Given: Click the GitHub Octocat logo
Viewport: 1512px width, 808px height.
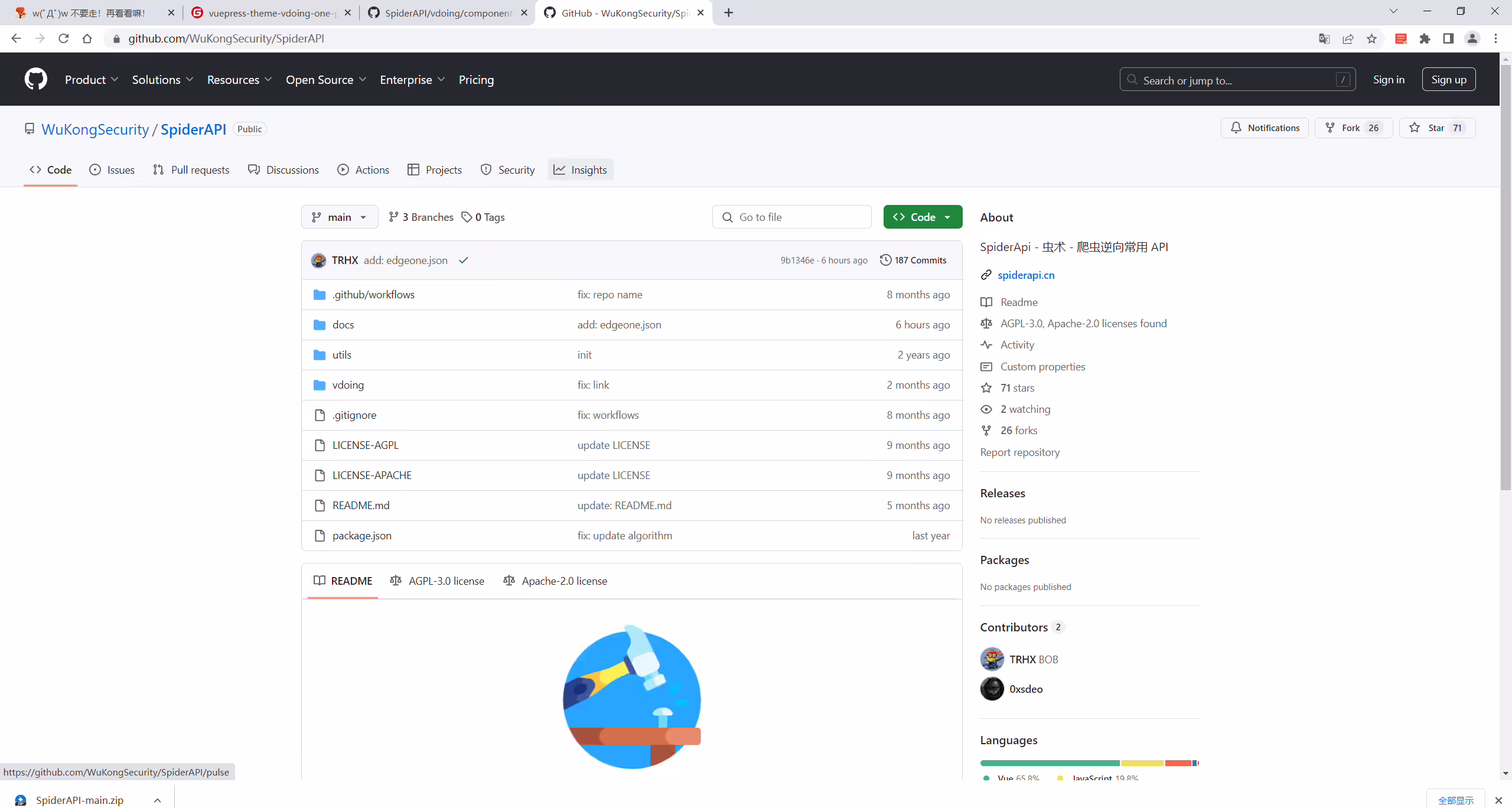Looking at the screenshot, I should point(35,79).
